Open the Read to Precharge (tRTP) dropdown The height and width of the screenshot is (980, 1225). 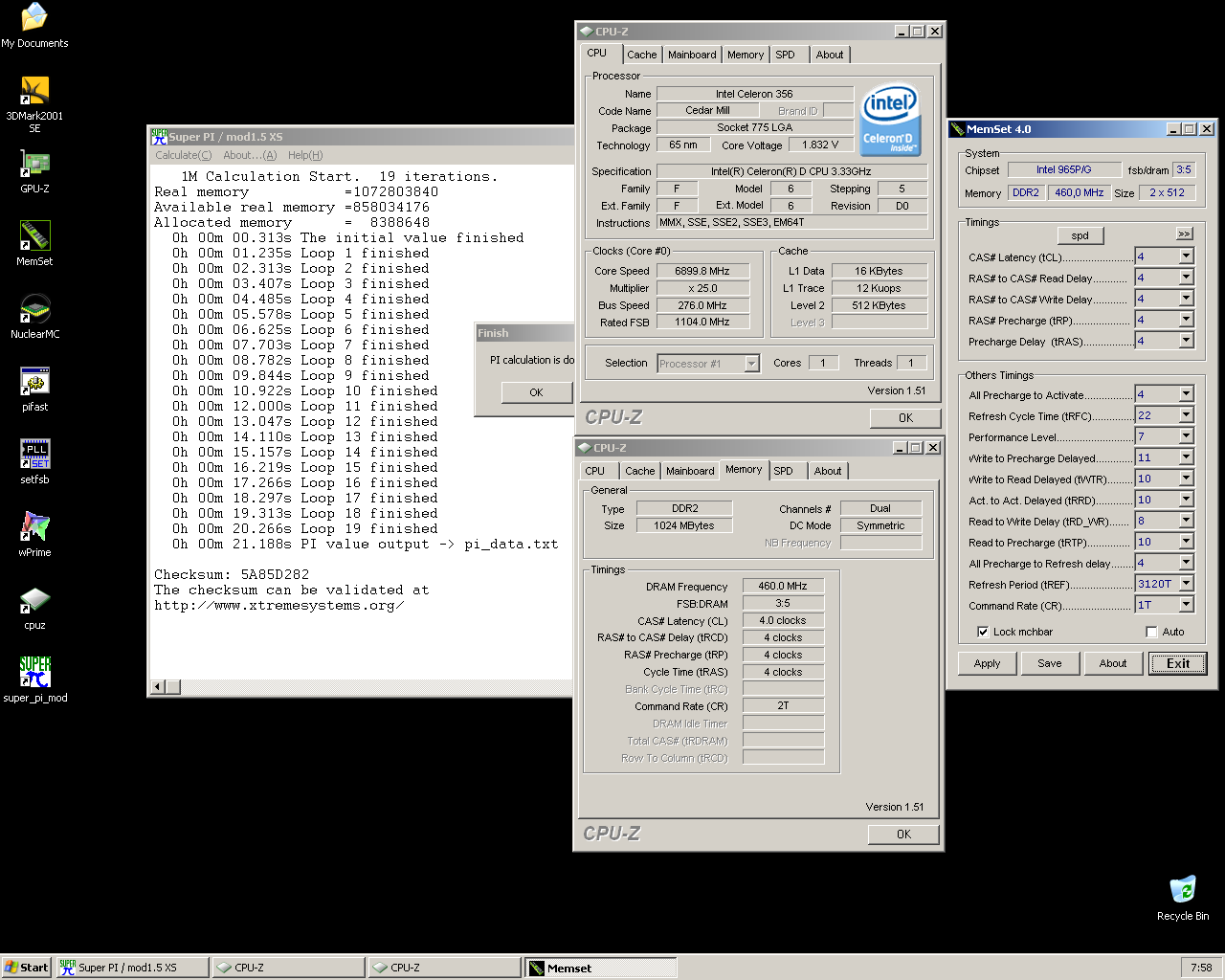[1187, 542]
